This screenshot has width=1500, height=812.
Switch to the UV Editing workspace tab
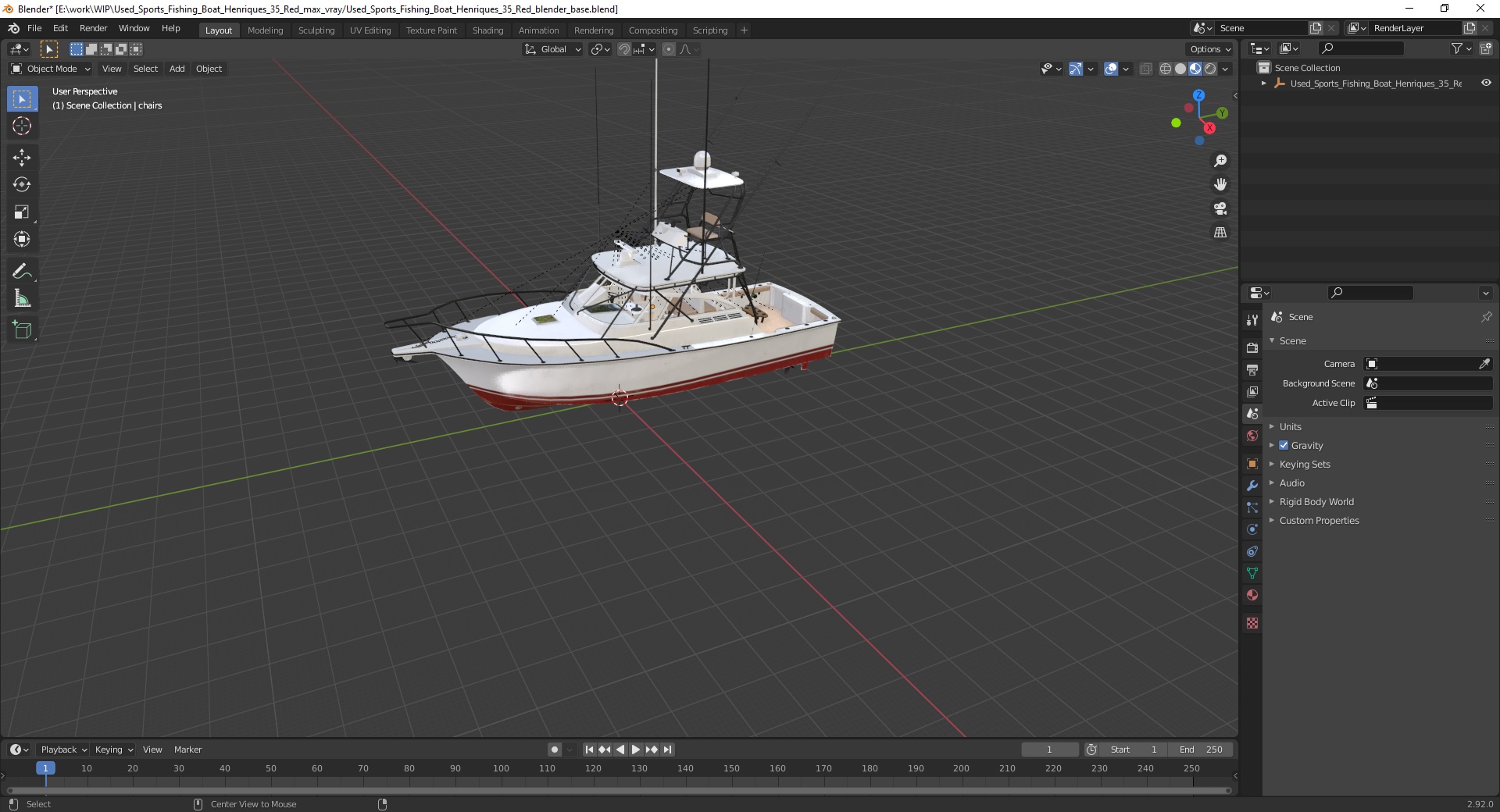[370, 30]
